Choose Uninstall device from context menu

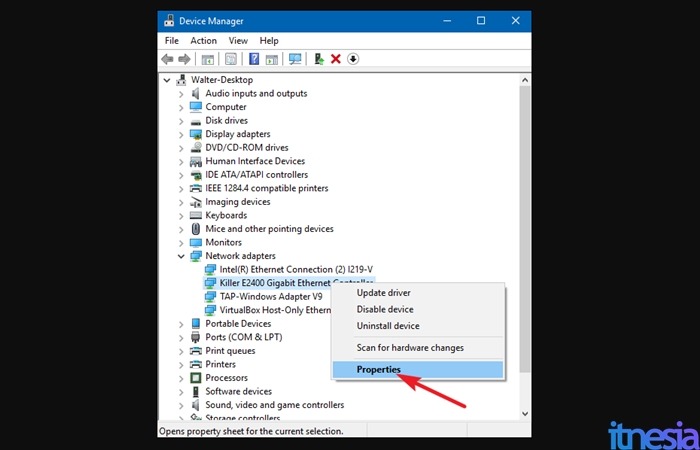tap(418, 326)
